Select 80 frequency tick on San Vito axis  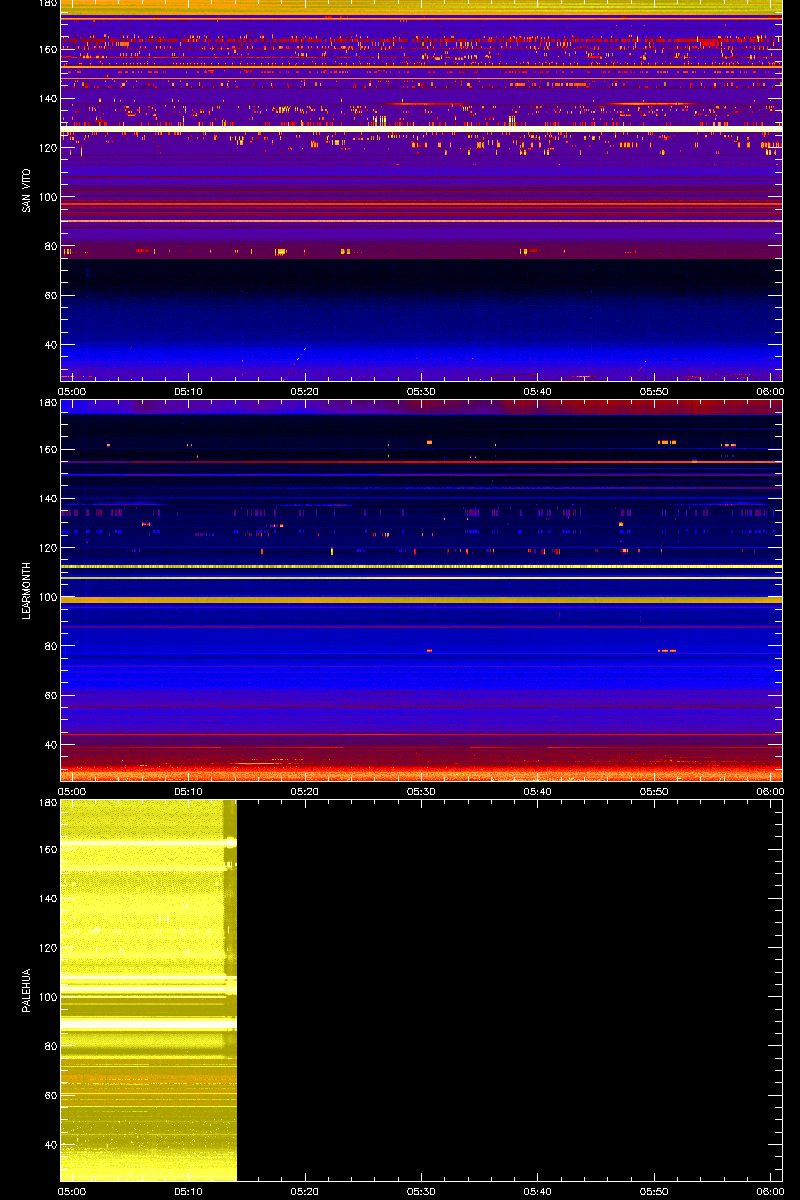pyautogui.click(x=50, y=247)
